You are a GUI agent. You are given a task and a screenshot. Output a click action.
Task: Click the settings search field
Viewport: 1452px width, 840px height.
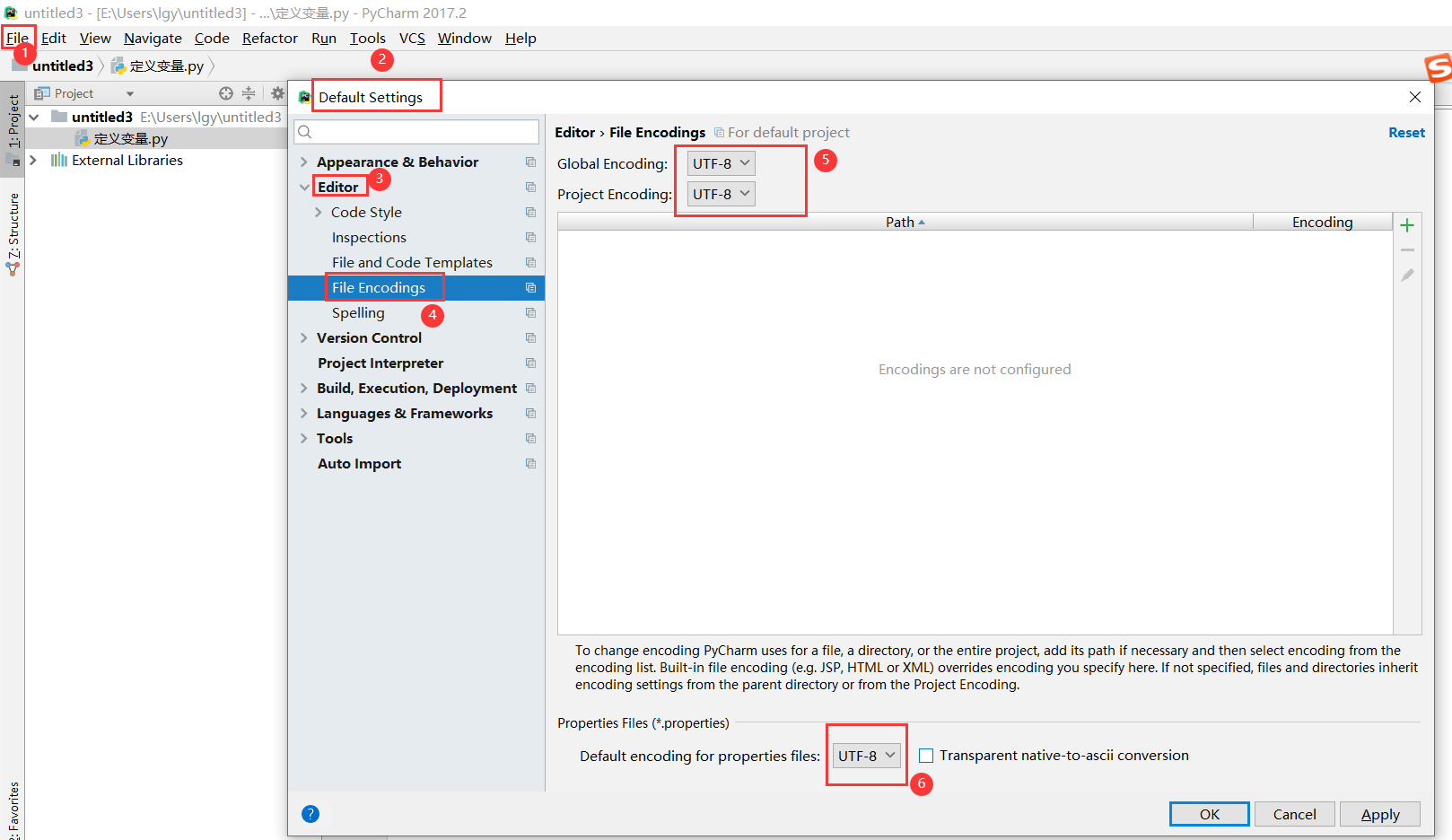(416, 132)
